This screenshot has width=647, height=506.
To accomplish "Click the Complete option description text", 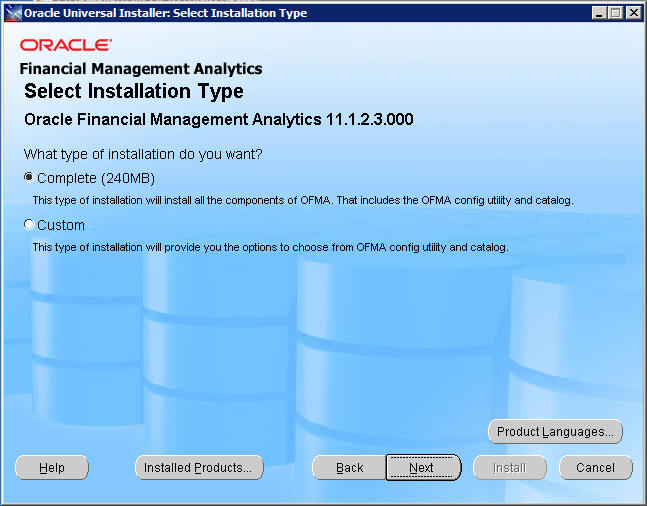I will click(x=303, y=200).
